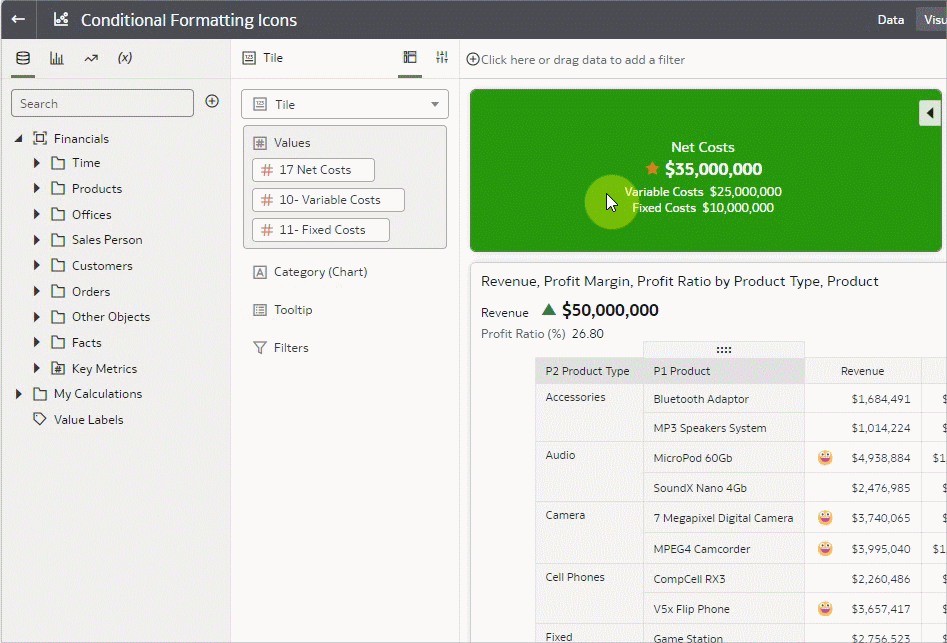Expand the Products folder
Image resolution: width=947 pixels, height=643 pixels.
(x=36, y=188)
